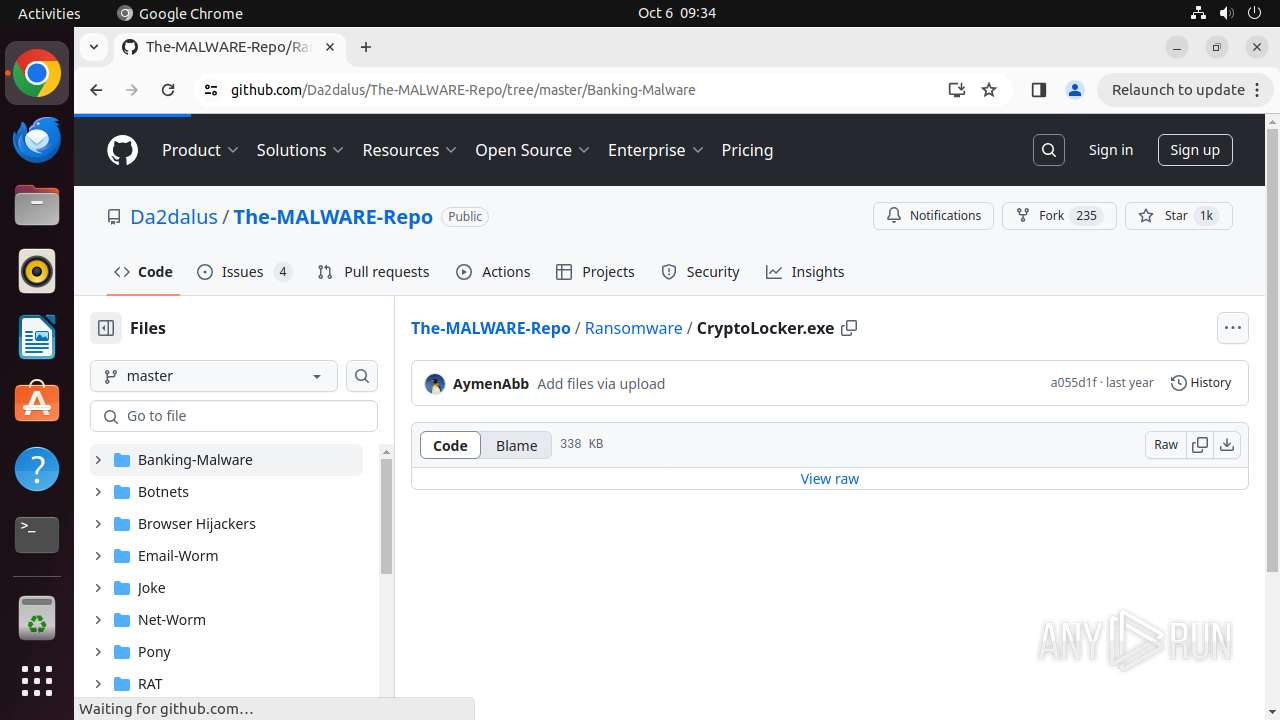
Task: Search this repository via magnifier button
Action: coord(362,376)
